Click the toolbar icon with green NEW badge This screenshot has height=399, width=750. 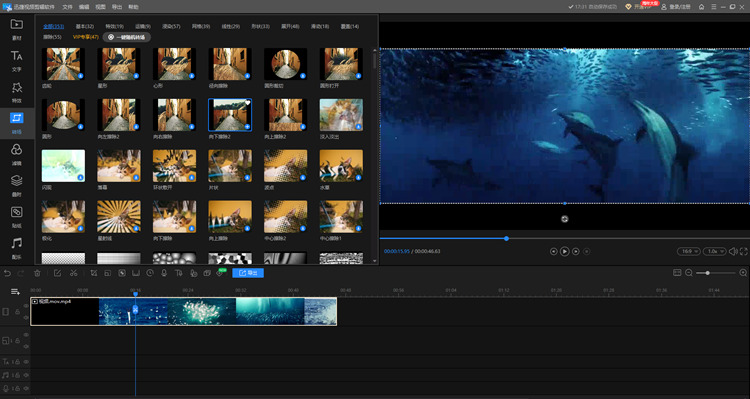click(x=221, y=273)
